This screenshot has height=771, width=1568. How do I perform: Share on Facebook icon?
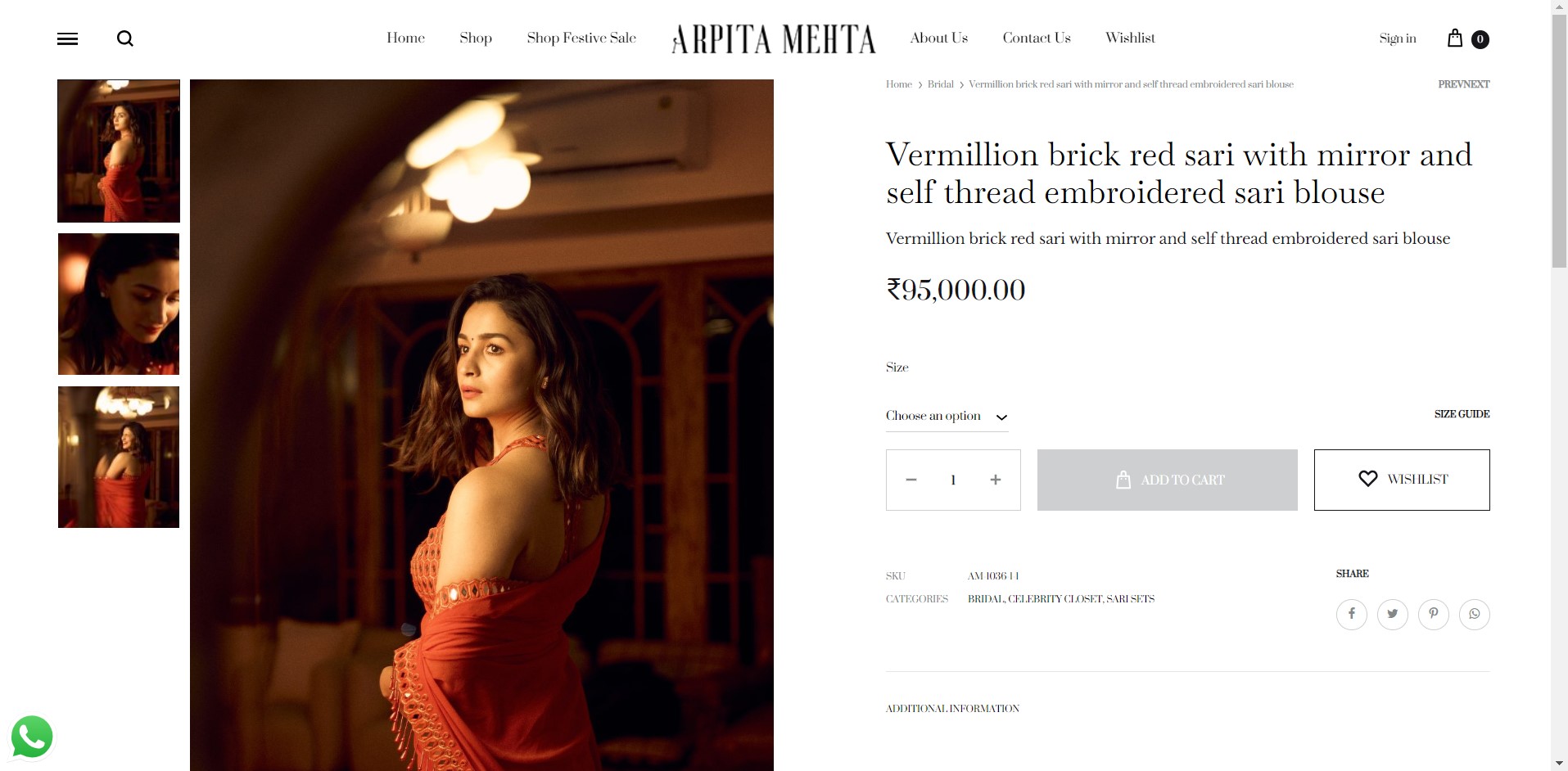[1352, 614]
